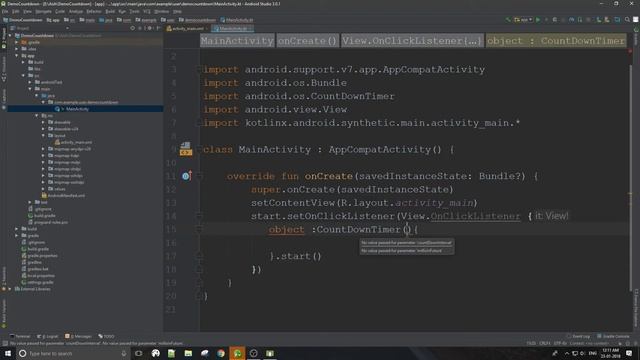Open the Gradle Console tool window
The width and height of the screenshot is (640, 360).
coord(613,336)
